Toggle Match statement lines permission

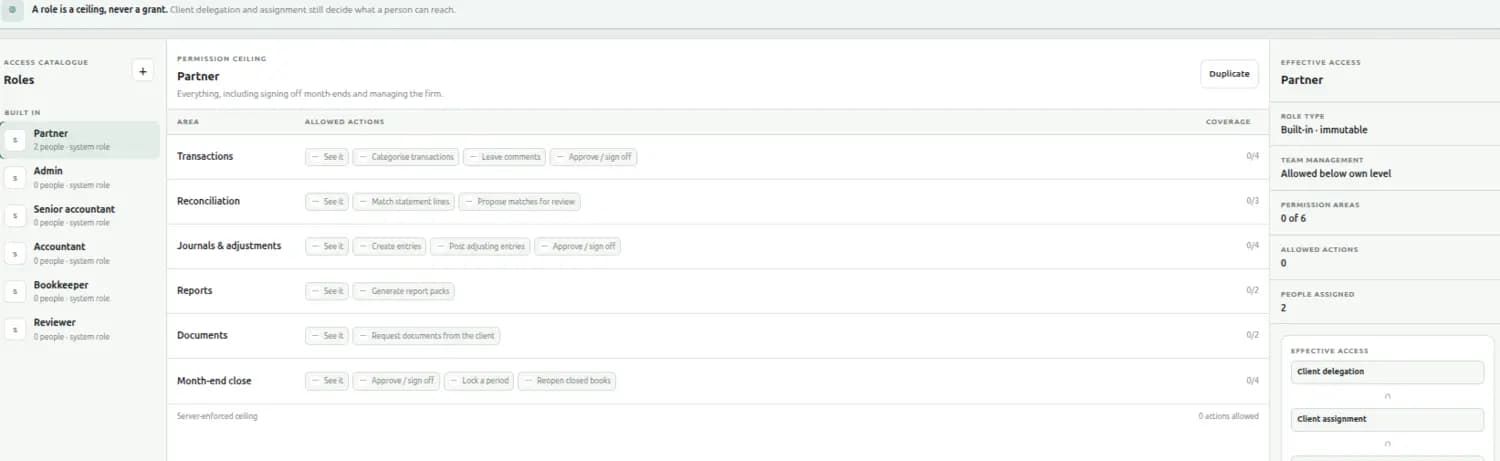point(404,202)
